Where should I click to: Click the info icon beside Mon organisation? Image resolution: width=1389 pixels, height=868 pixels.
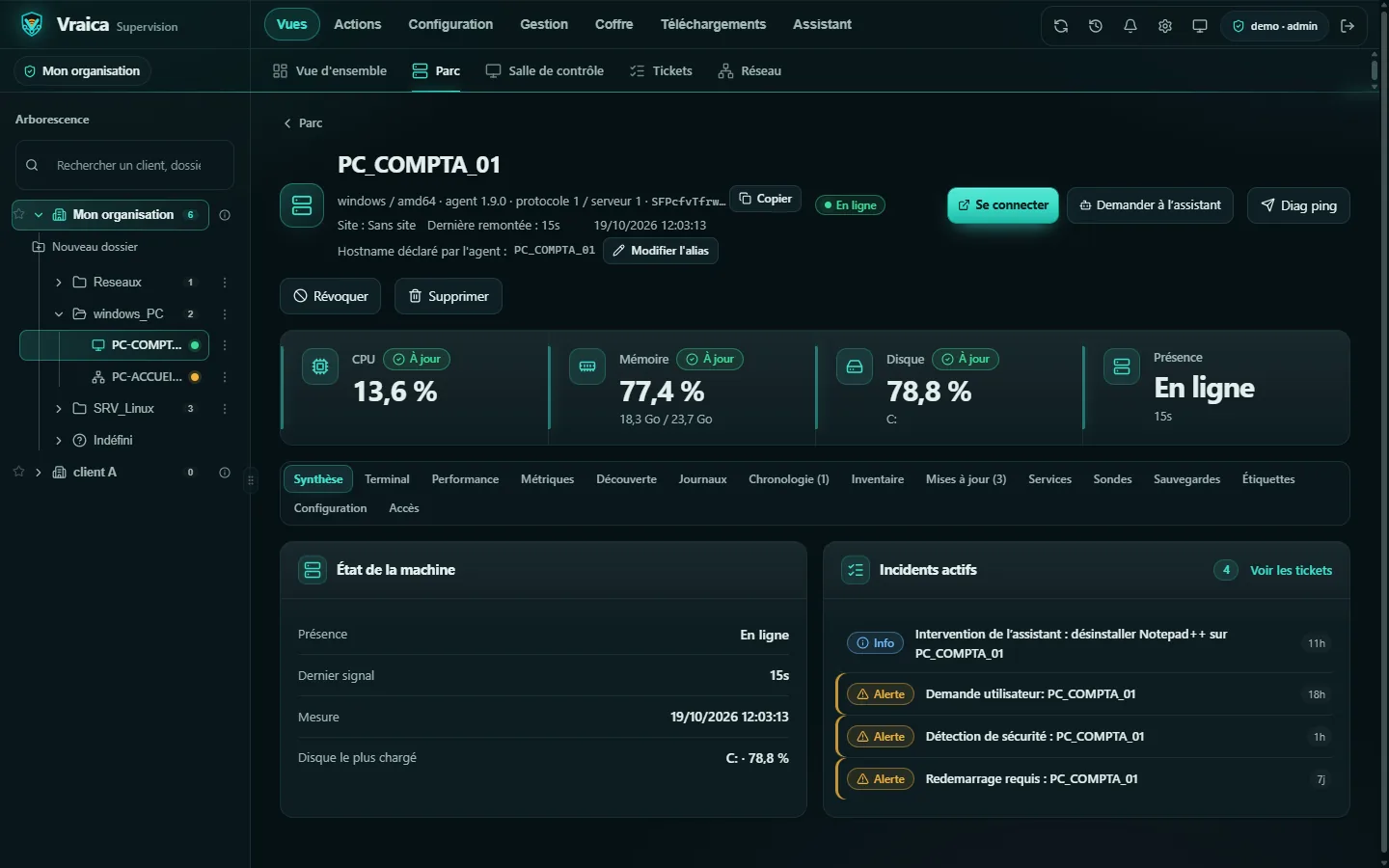point(225,215)
